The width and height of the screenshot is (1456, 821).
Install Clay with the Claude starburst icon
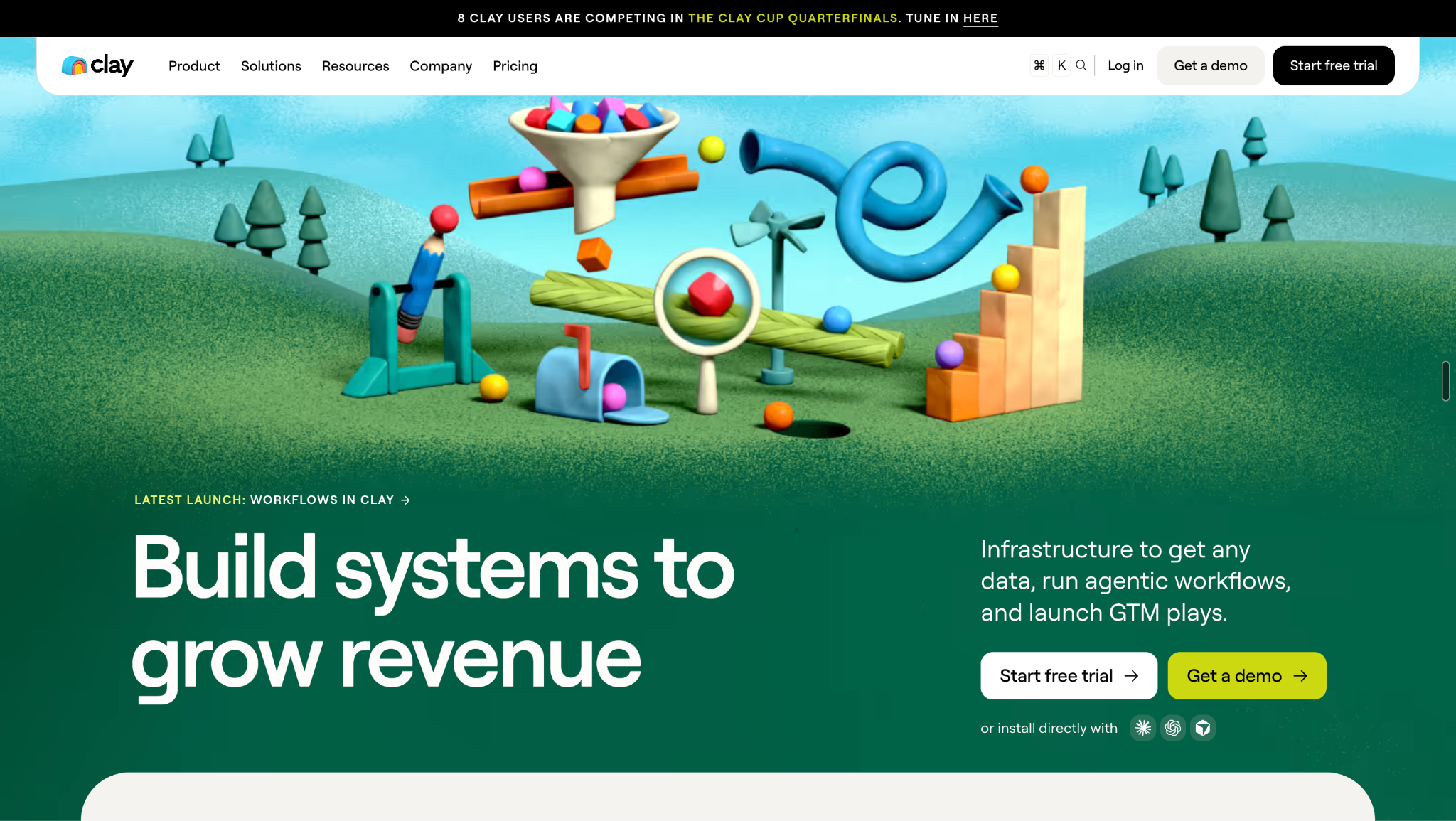pos(1142,728)
